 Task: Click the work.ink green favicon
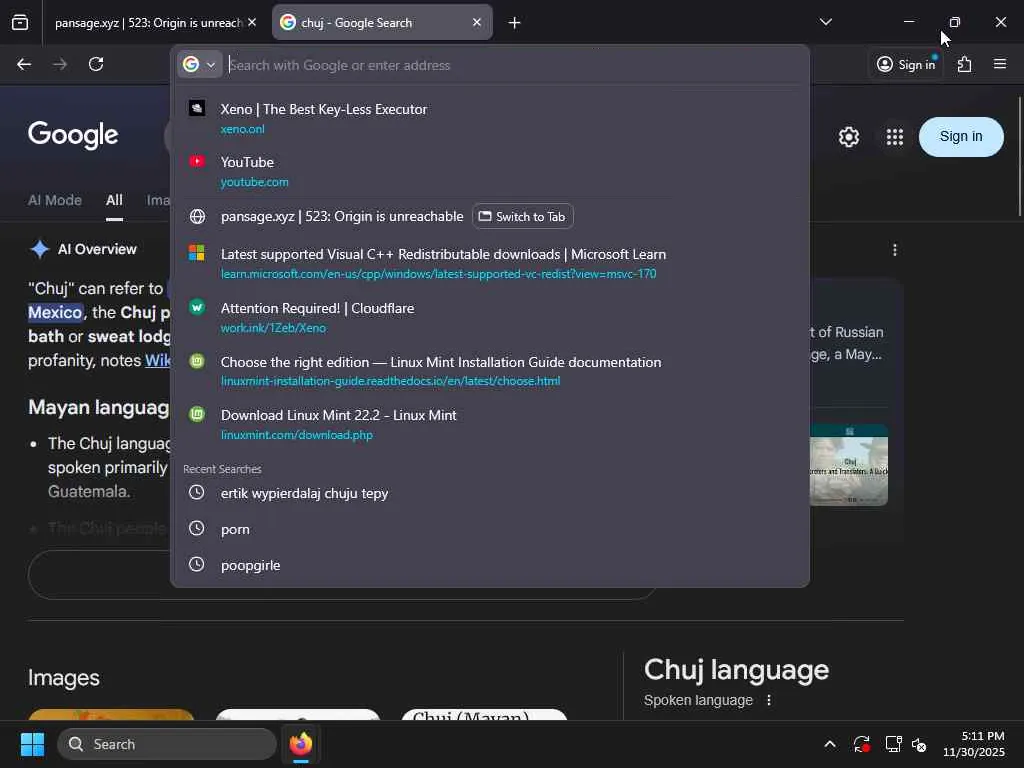[197, 306]
